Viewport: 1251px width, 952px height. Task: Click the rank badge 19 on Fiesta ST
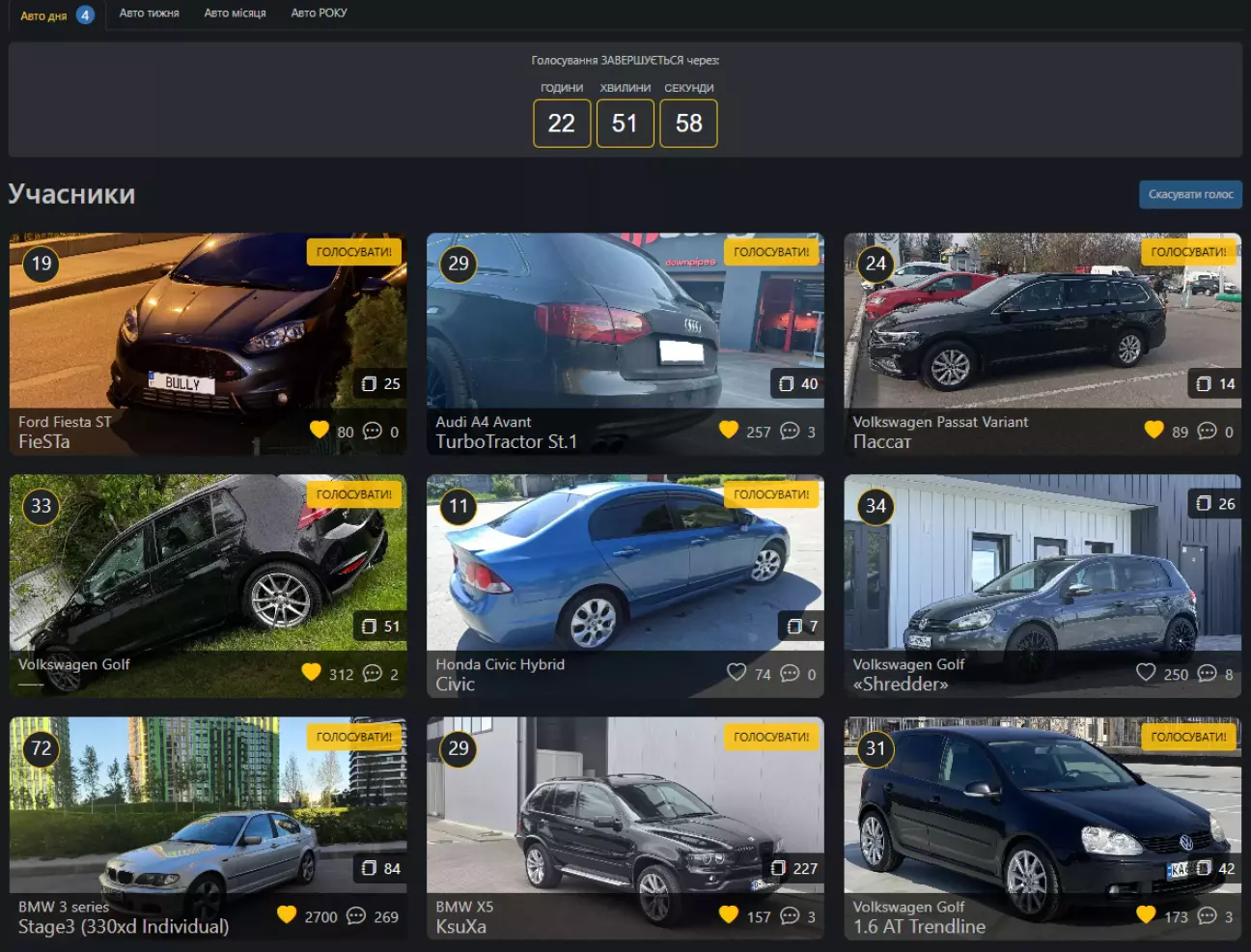[42, 264]
